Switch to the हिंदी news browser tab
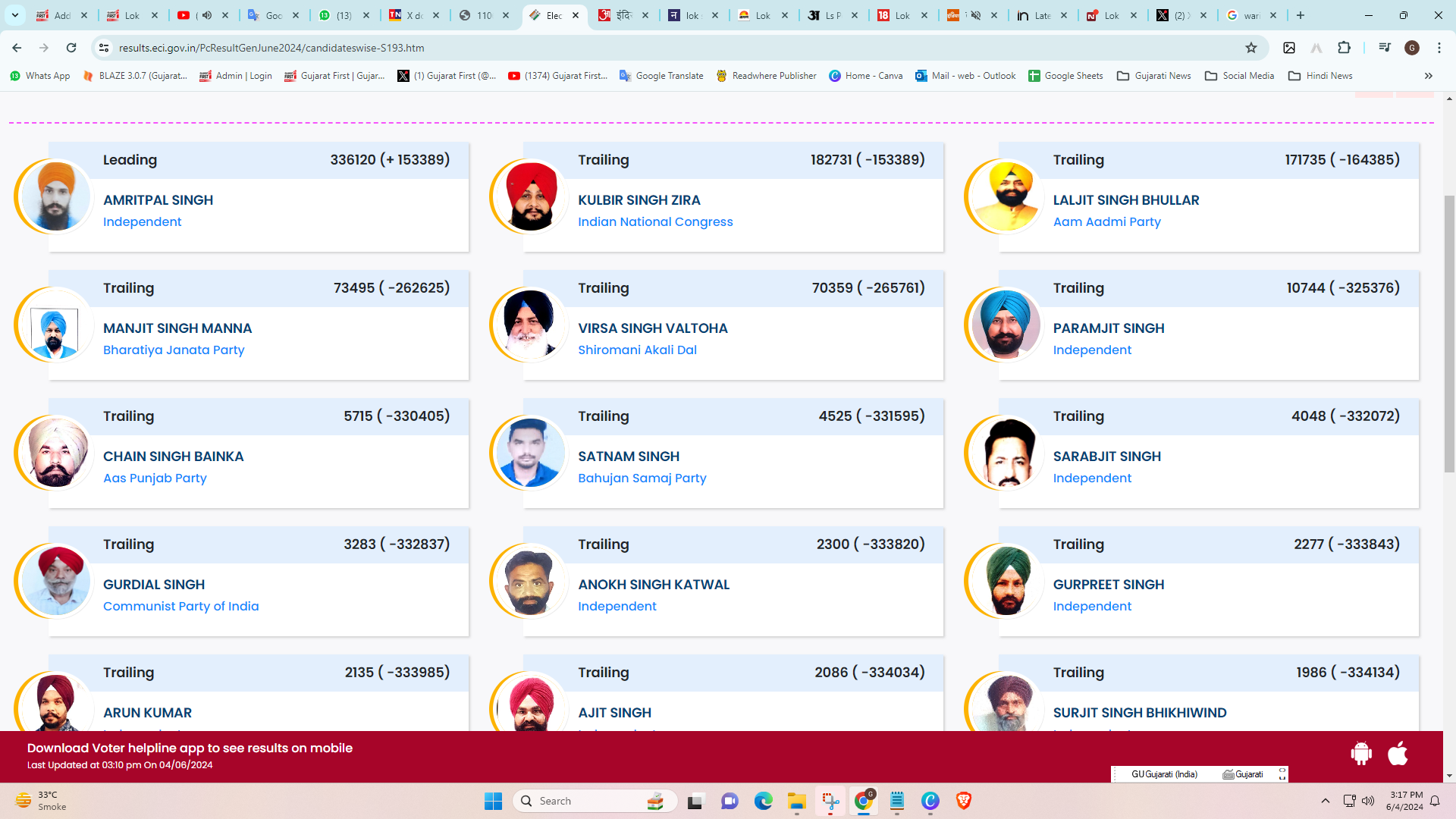Image resolution: width=1456 pixels, height=819 pixels. tap(624, 15)
